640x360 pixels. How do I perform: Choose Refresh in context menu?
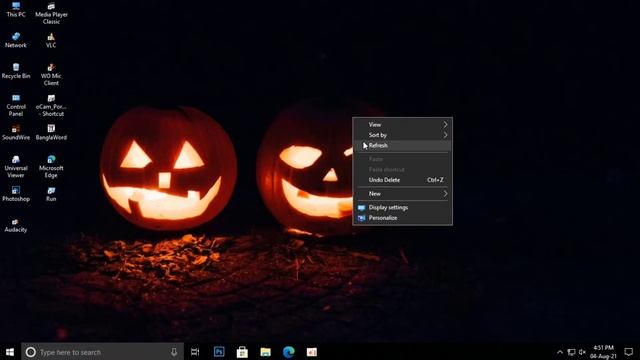[402, 145]
